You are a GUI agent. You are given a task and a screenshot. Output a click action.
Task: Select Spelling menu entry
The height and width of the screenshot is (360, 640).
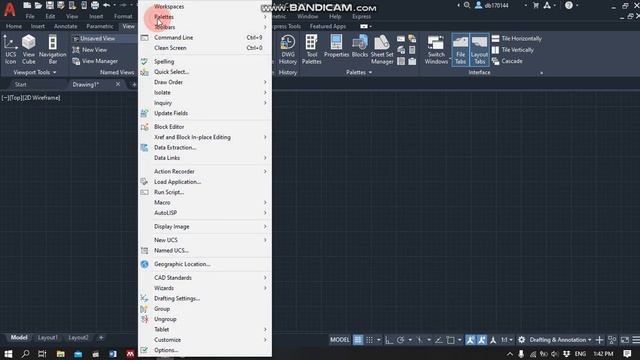coord(205,61)
